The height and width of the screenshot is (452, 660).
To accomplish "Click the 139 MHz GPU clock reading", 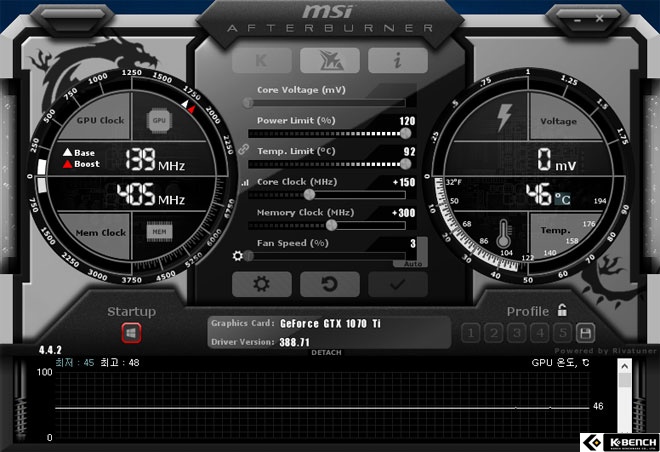I will pyautogui.click(x=155, y=160).
